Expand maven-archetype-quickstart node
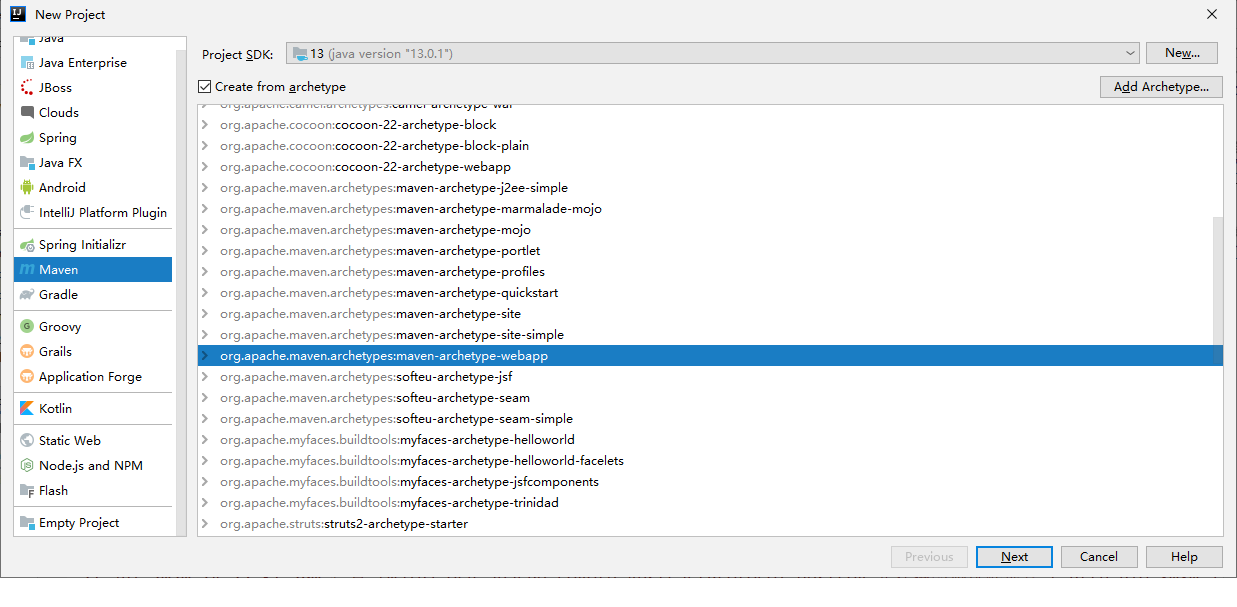The width and height of the screenshot is (1237, 607). (205, 293)
